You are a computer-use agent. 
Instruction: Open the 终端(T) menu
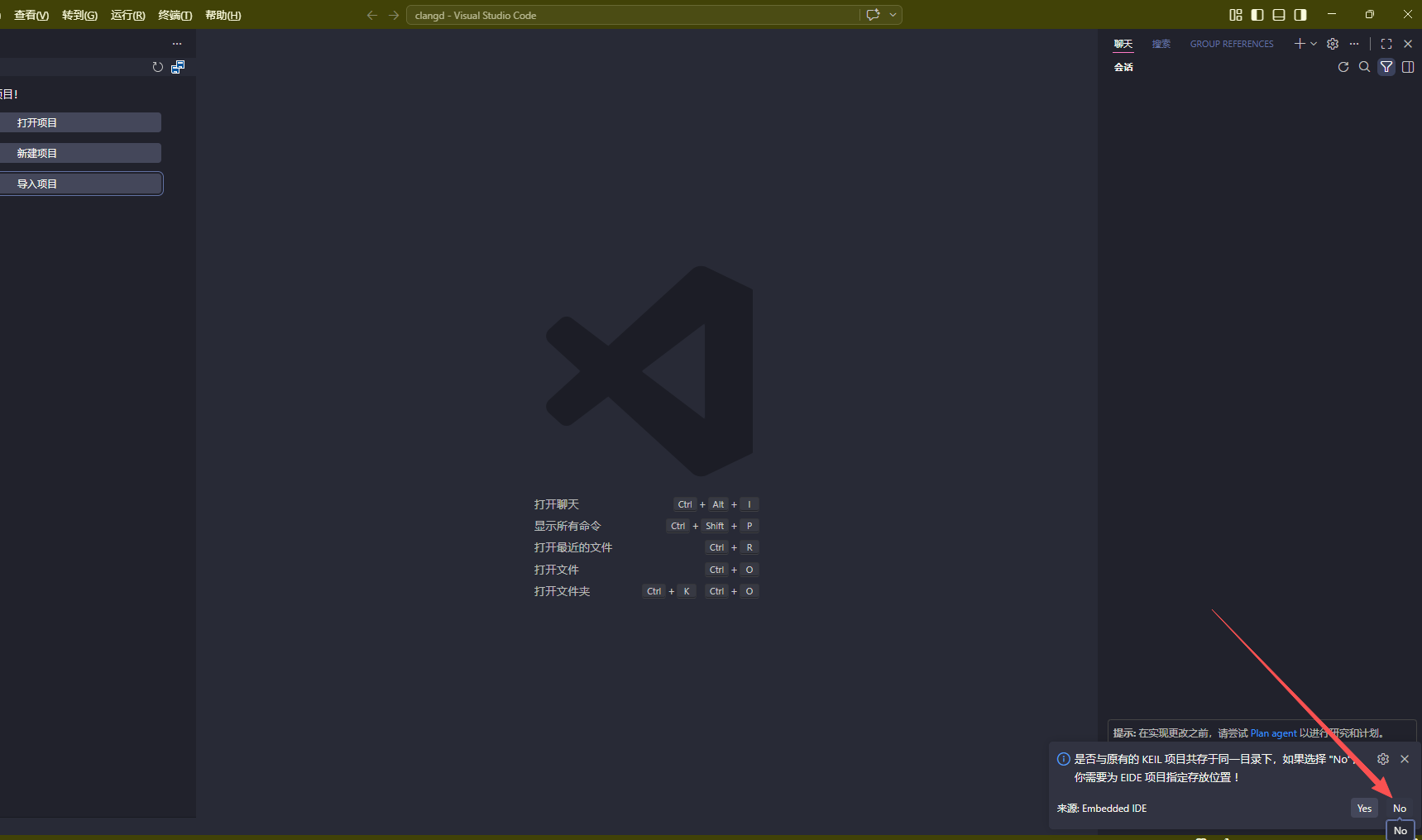pos(175,15)
